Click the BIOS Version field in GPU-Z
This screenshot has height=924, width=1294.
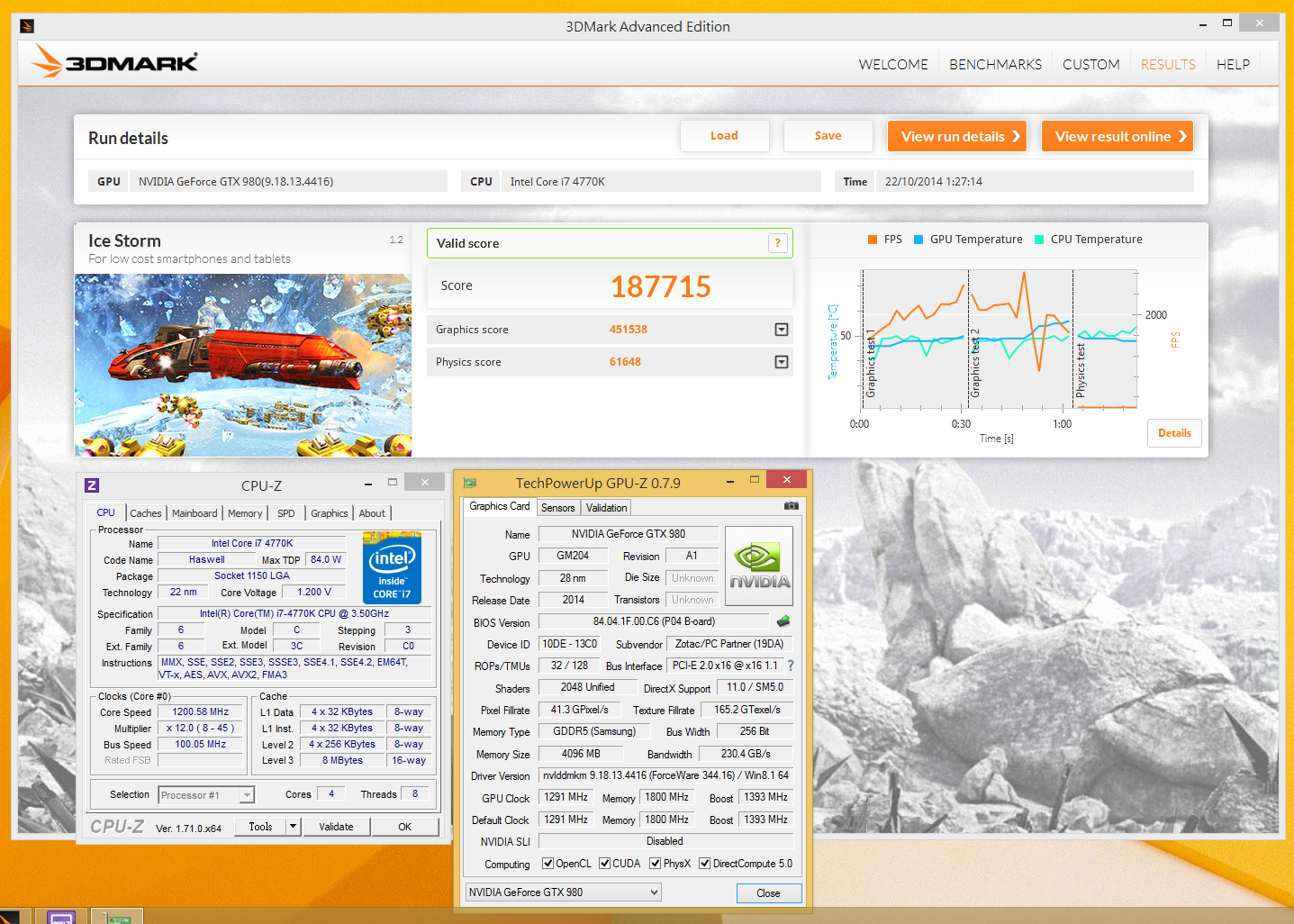coord(654,621)
